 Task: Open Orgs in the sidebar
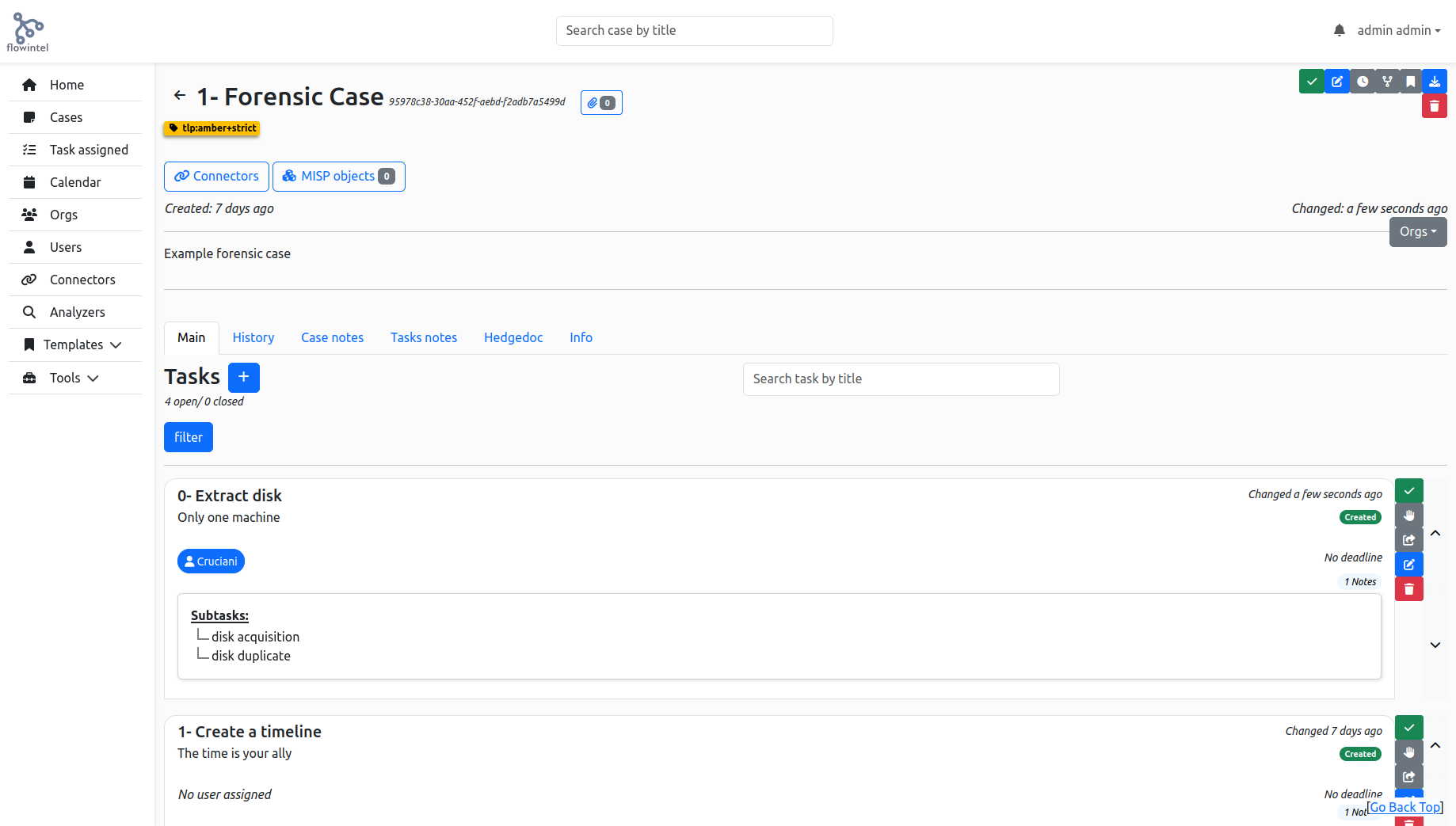[75, 215]
